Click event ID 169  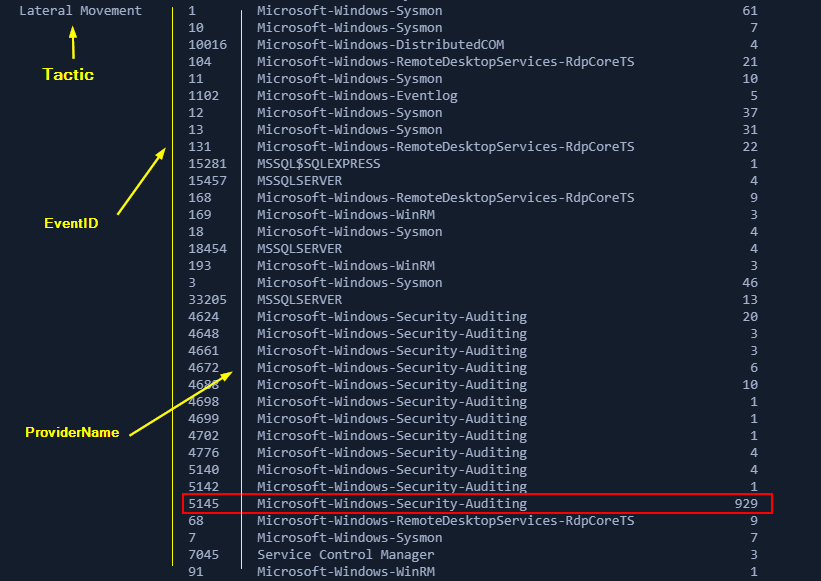click(199, 215)
